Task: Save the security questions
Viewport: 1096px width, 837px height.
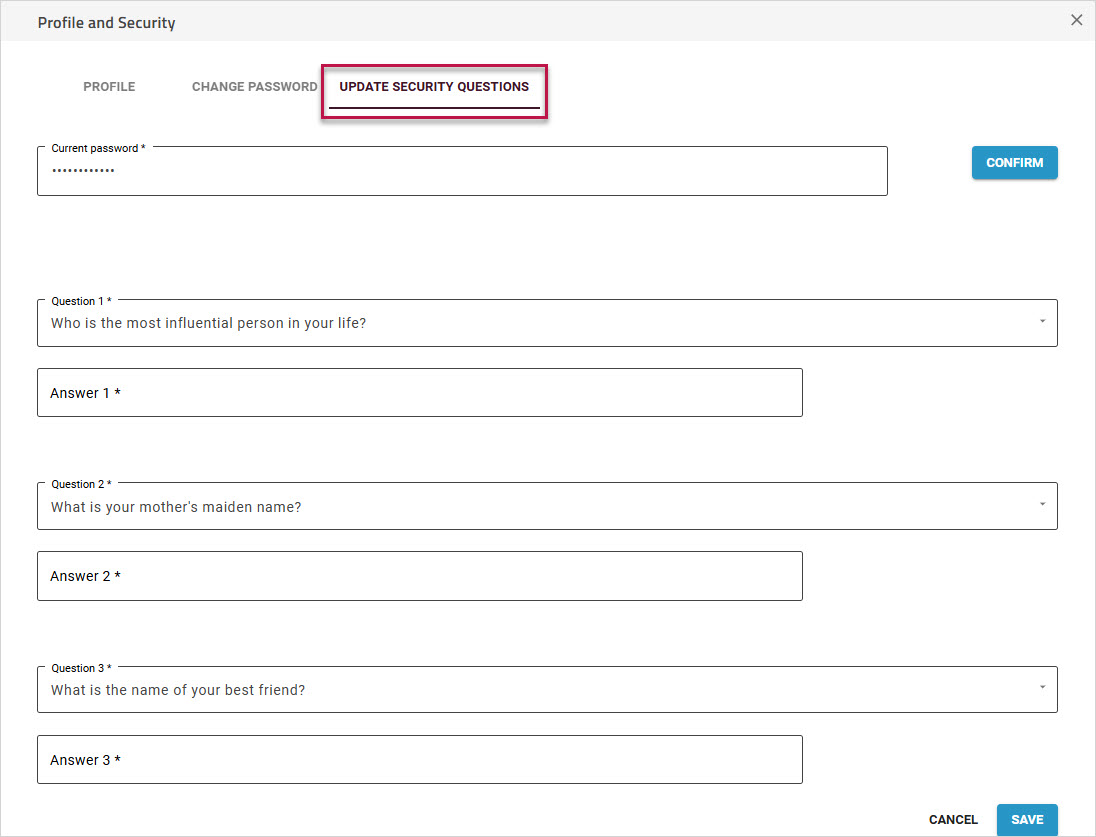Action: pyautogui.click(x=1027, y=820)
